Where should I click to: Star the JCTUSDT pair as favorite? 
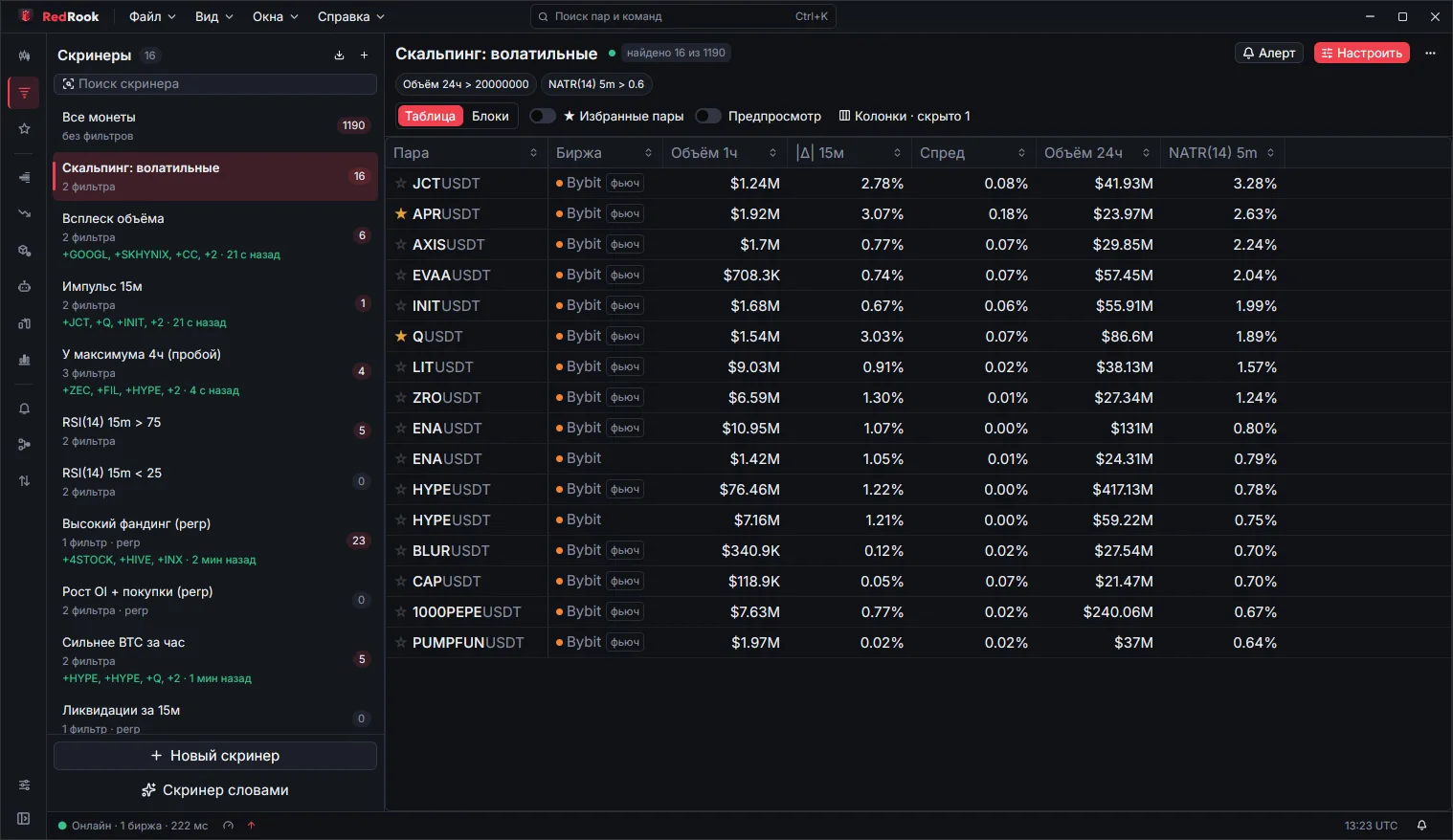(x=401, y=184)
